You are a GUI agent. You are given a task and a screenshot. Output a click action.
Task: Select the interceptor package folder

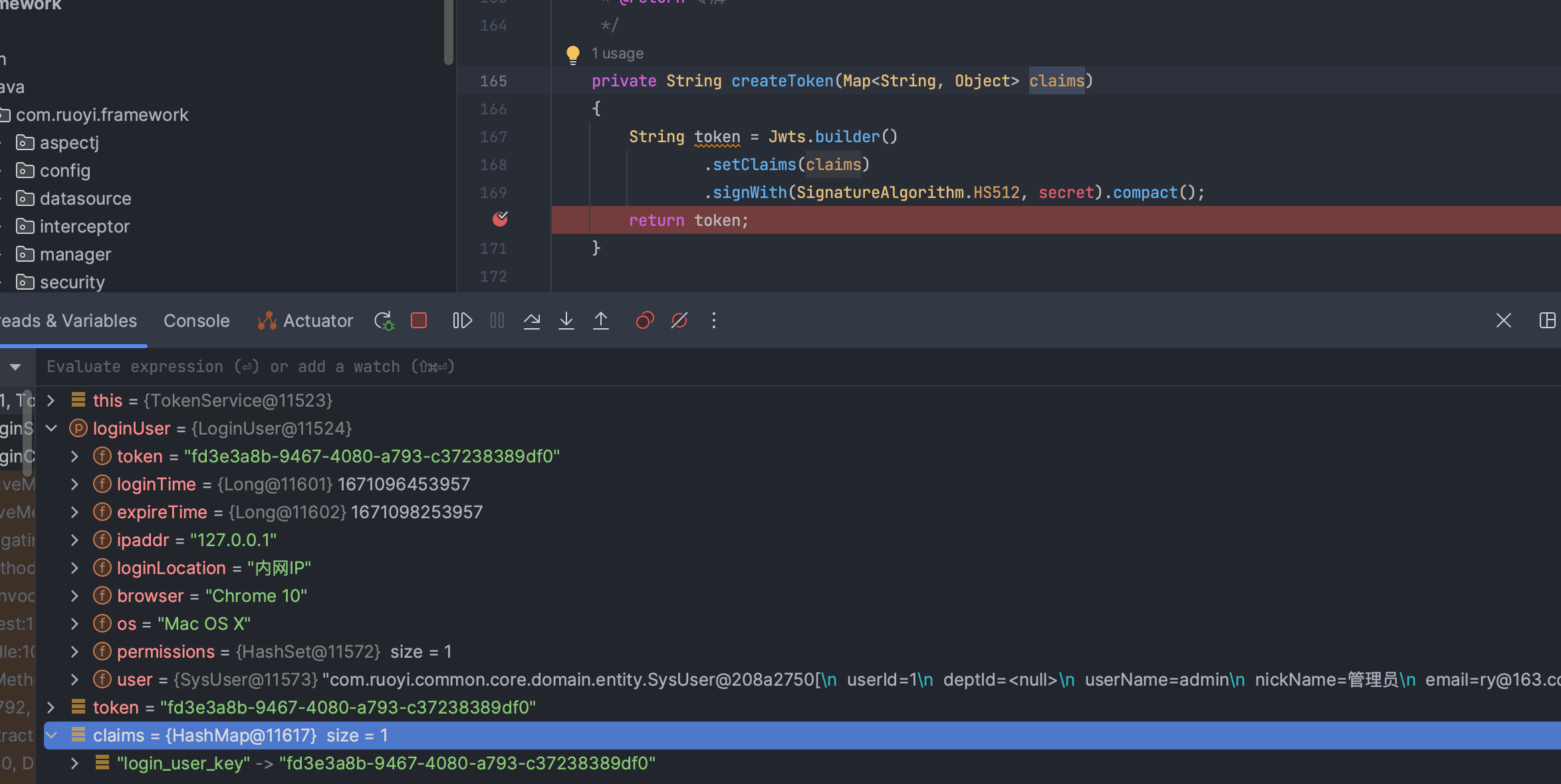[73, 227]
